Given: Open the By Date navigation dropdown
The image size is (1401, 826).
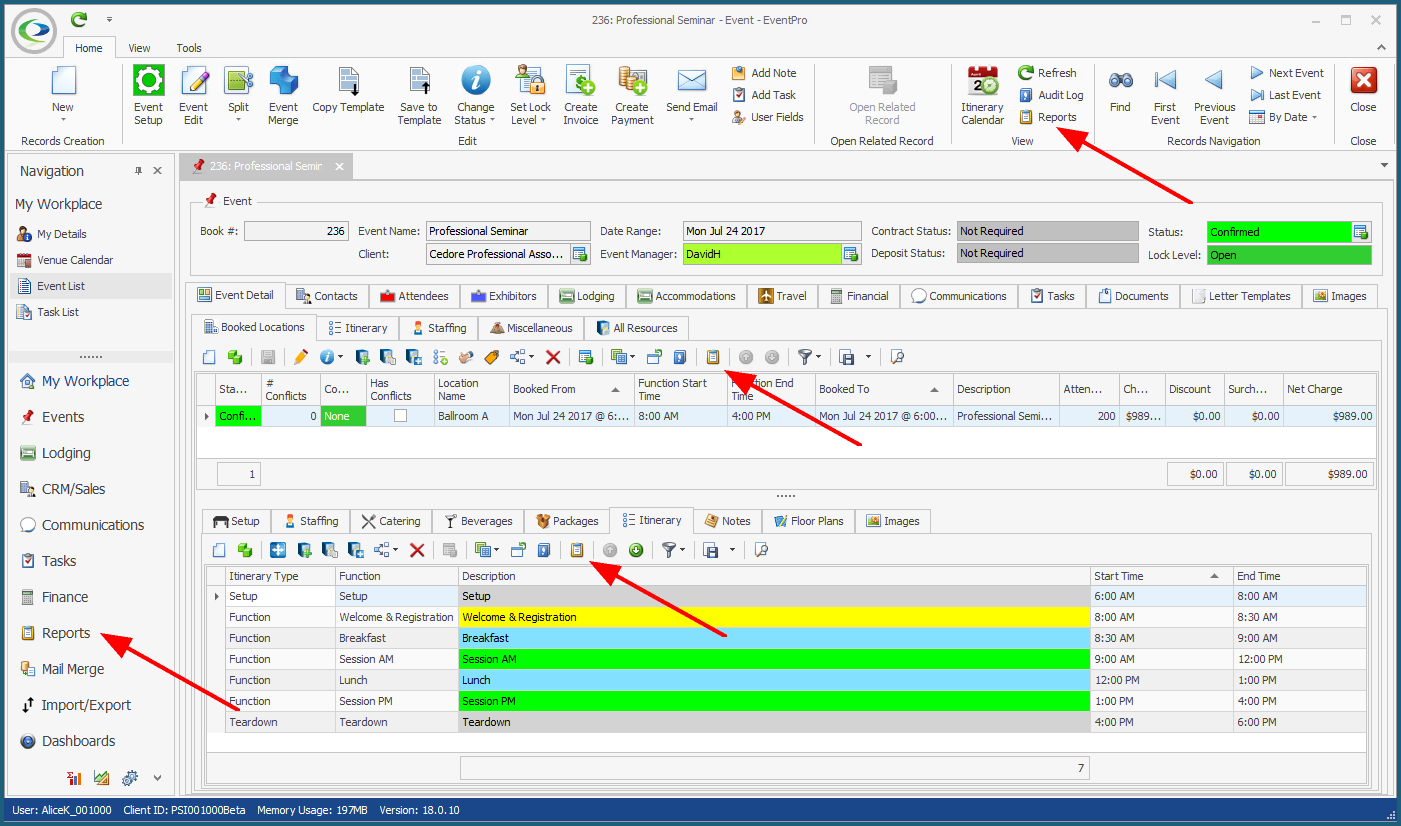Looking at the screenshot, I should click(1284, 117).
